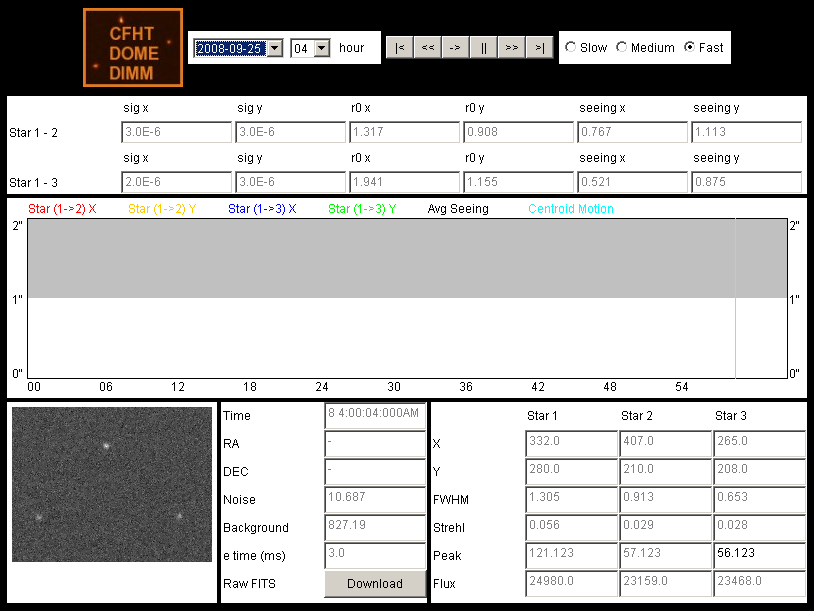814x611 pixels.
Task: Click the Centroid Motion legend label
Action: click(571, 209)
